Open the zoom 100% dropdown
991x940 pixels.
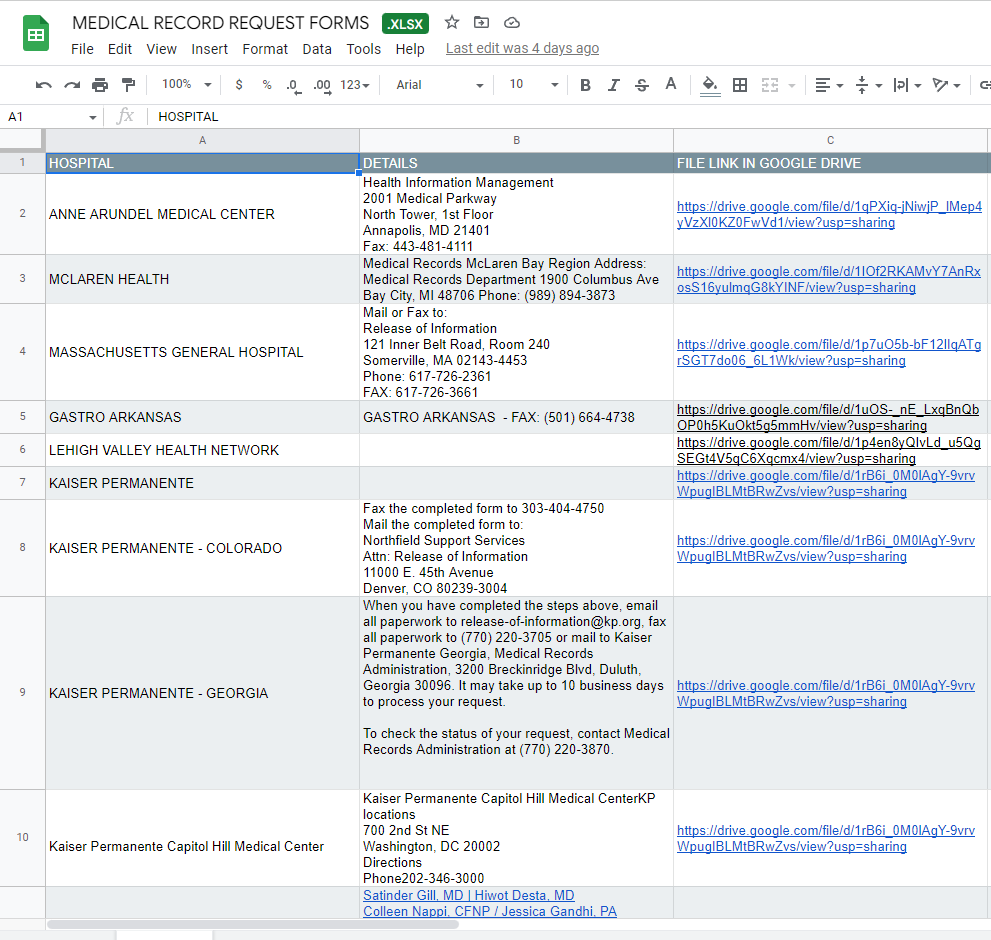tap(187, 84)
